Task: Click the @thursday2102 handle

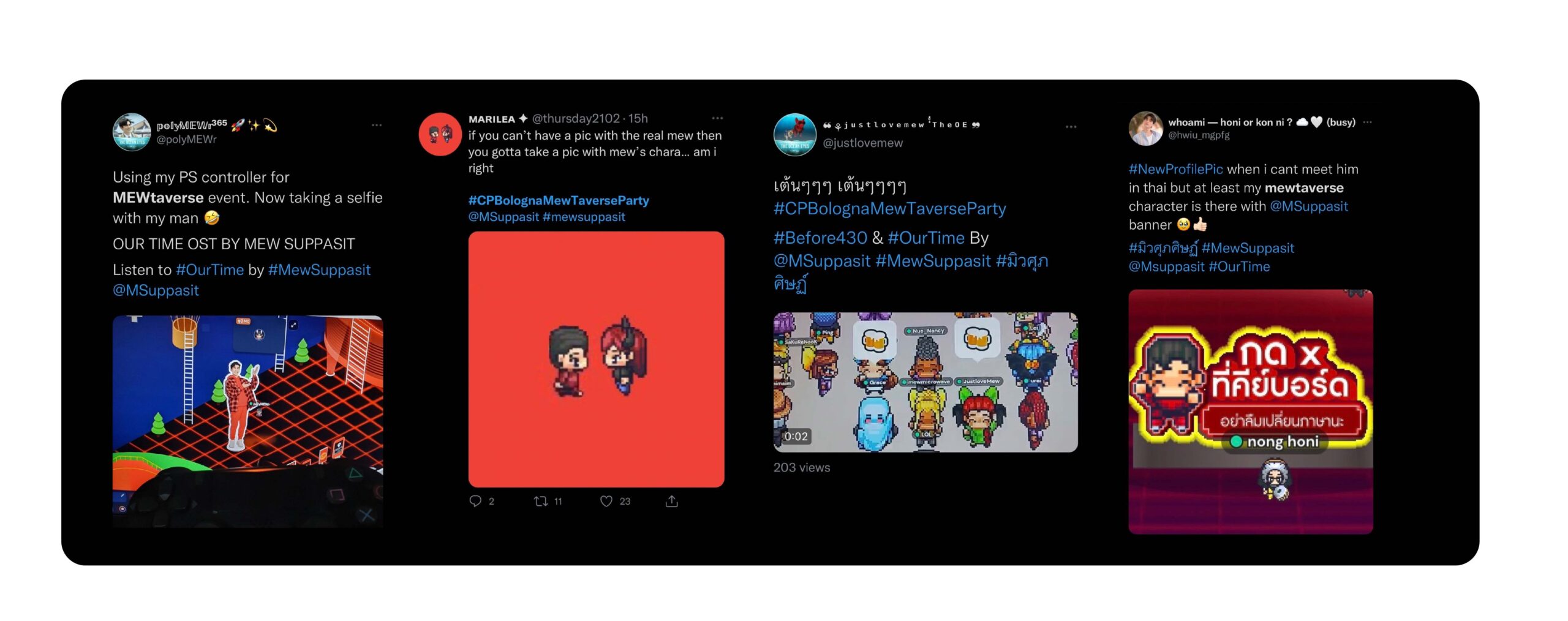Action: [576, 118]
